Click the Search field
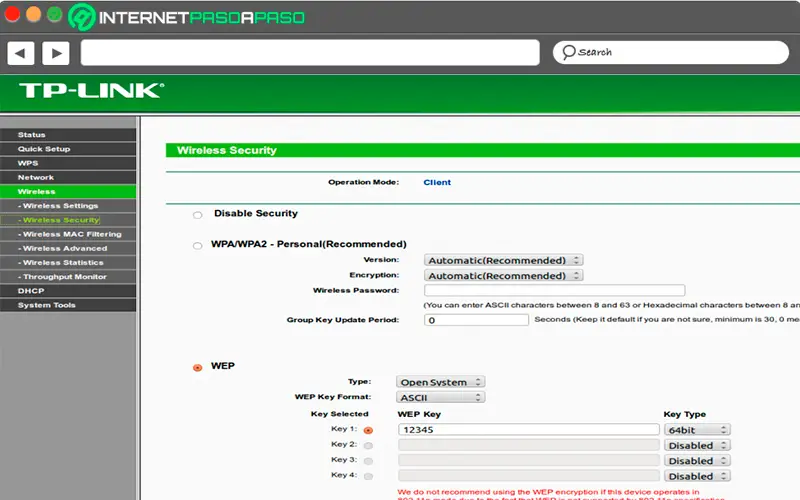The height and width of the screenshot is (500, 800). point(670,53)
